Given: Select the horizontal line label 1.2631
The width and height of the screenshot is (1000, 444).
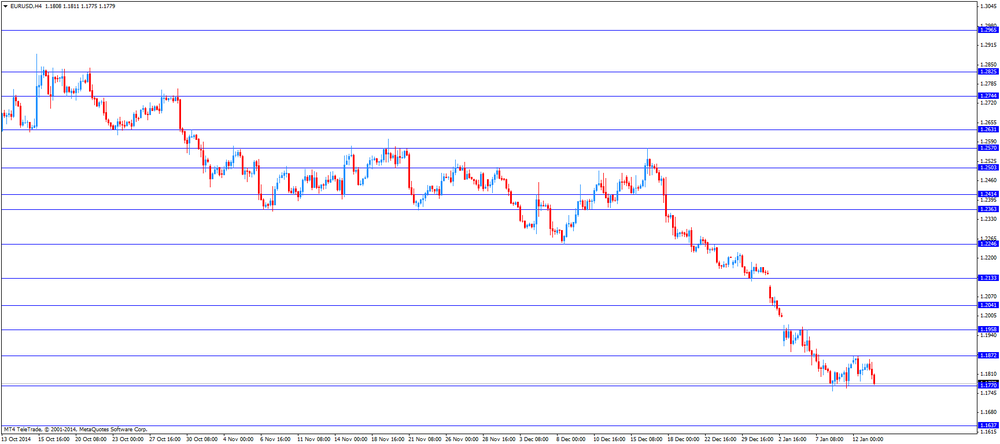Looking at the screenshot, I should [987, 129].
